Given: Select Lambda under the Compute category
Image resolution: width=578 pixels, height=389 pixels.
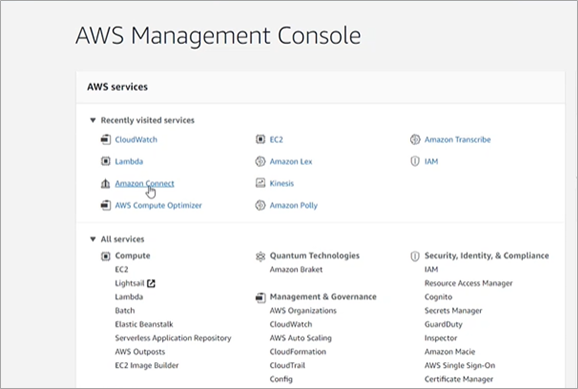Looking at the screenshot, I should pyautogui.click(x=129, y=297).
